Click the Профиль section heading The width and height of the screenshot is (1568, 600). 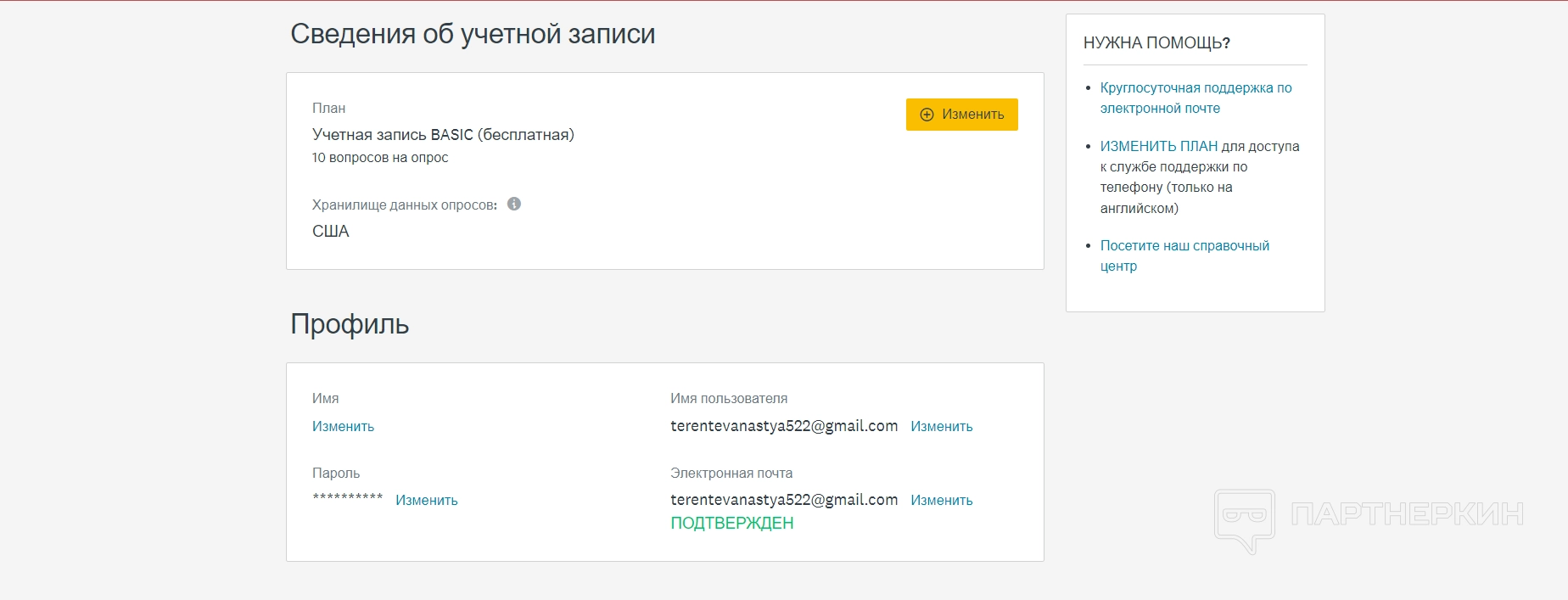350,324
